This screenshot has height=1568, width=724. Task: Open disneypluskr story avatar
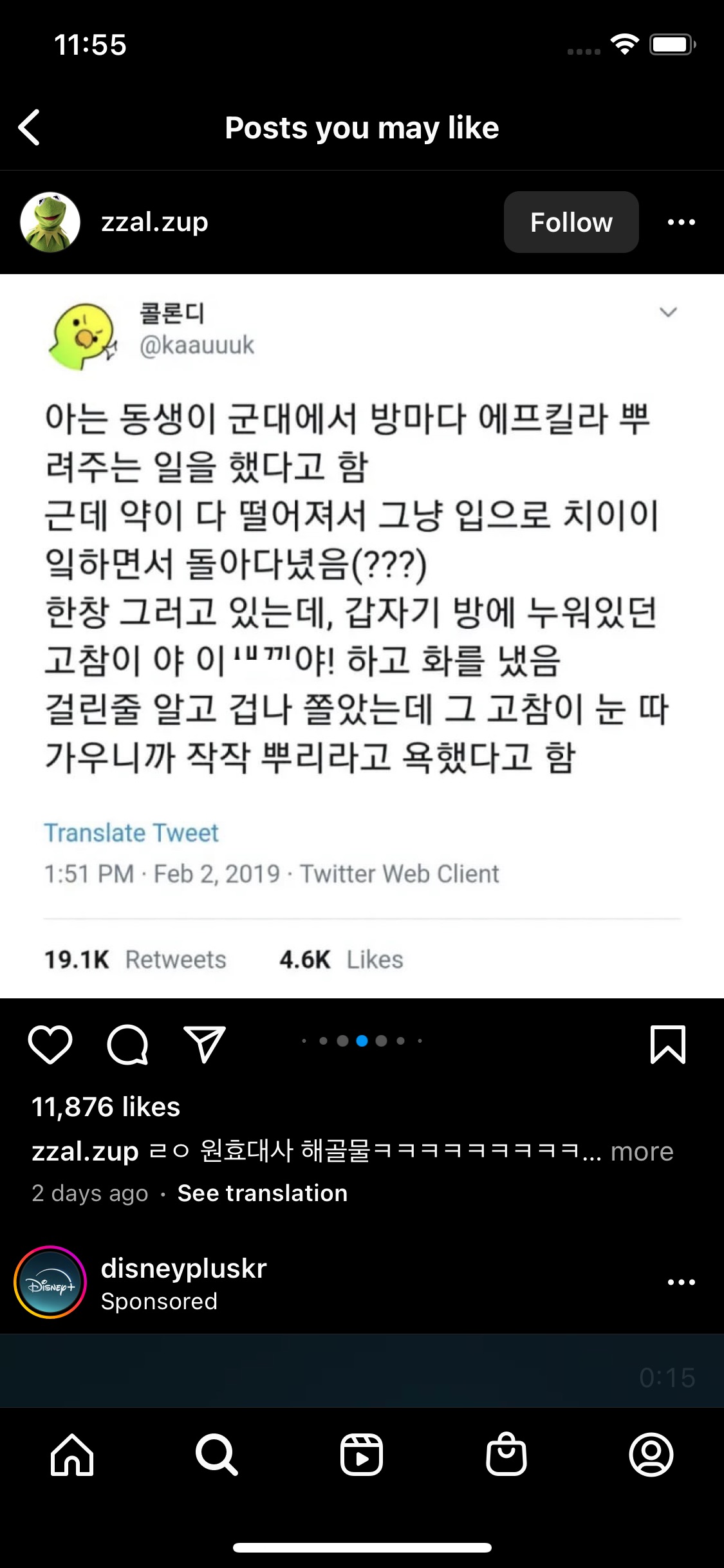click(x=50, y=1282)
